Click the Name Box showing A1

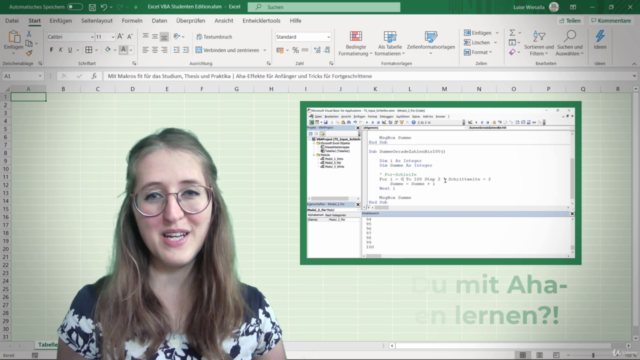22,76
